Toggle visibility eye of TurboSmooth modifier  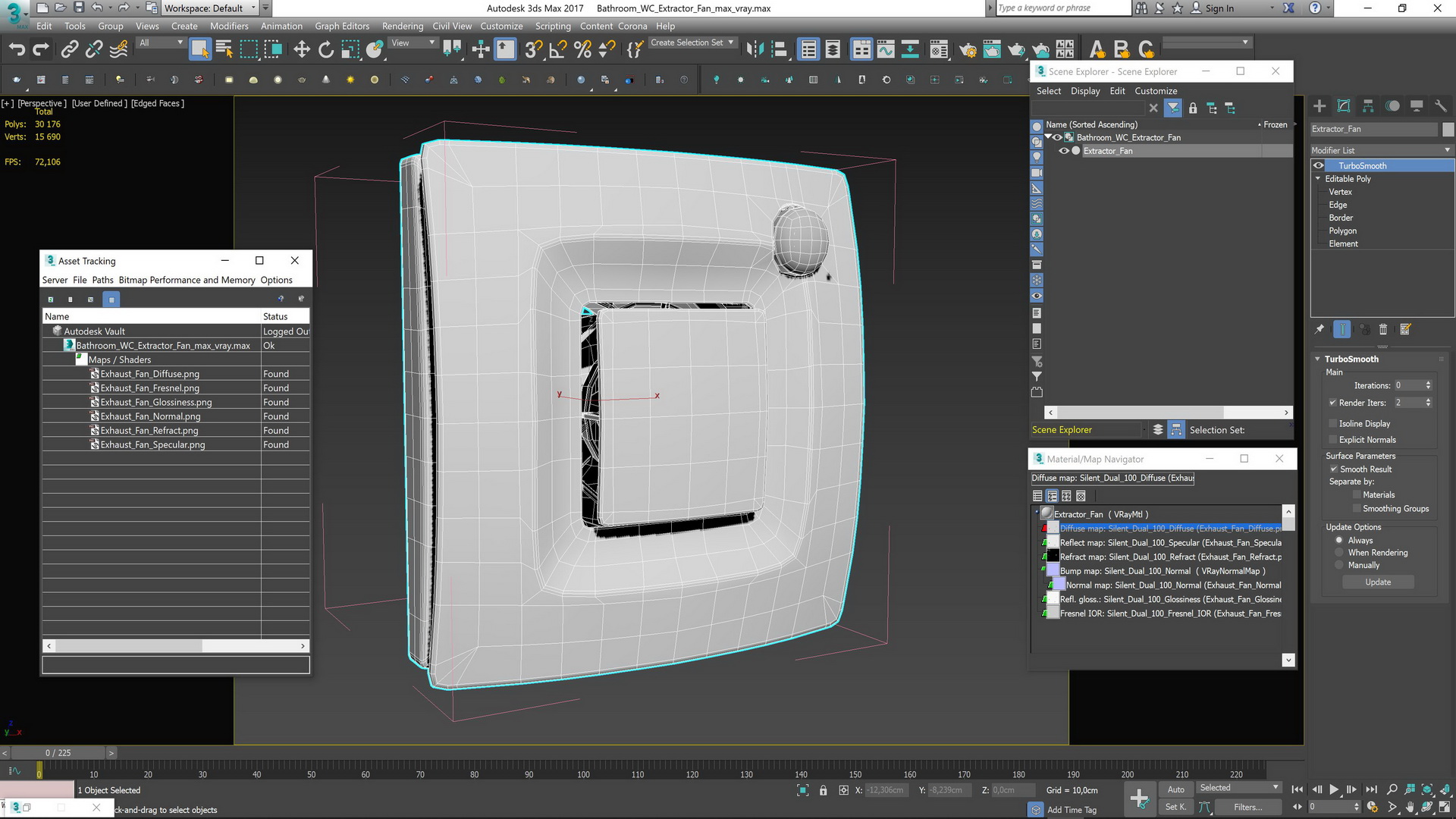click(1319, 165)
